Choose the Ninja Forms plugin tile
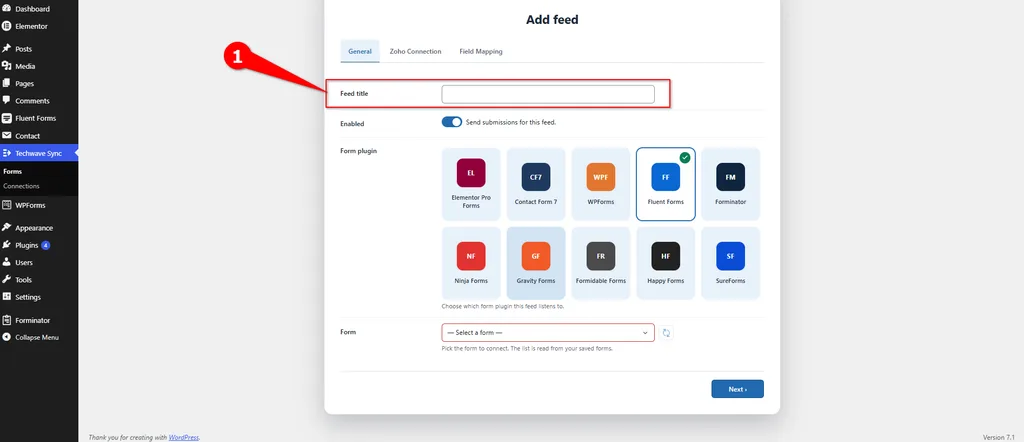The image size is (1024, 442). coord(471,263)
